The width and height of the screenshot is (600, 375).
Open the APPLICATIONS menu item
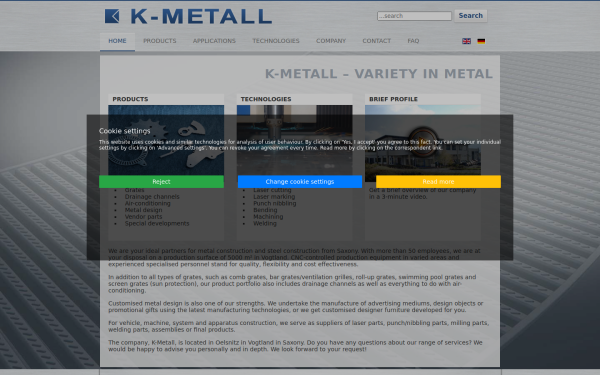point(214,41)
